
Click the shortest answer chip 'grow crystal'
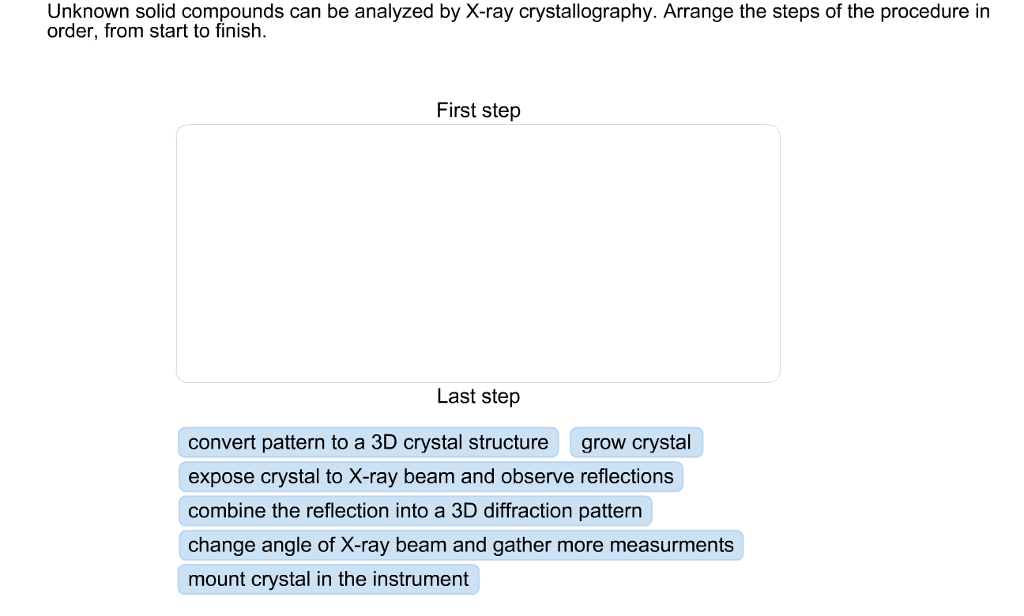(x=636, y=442)
